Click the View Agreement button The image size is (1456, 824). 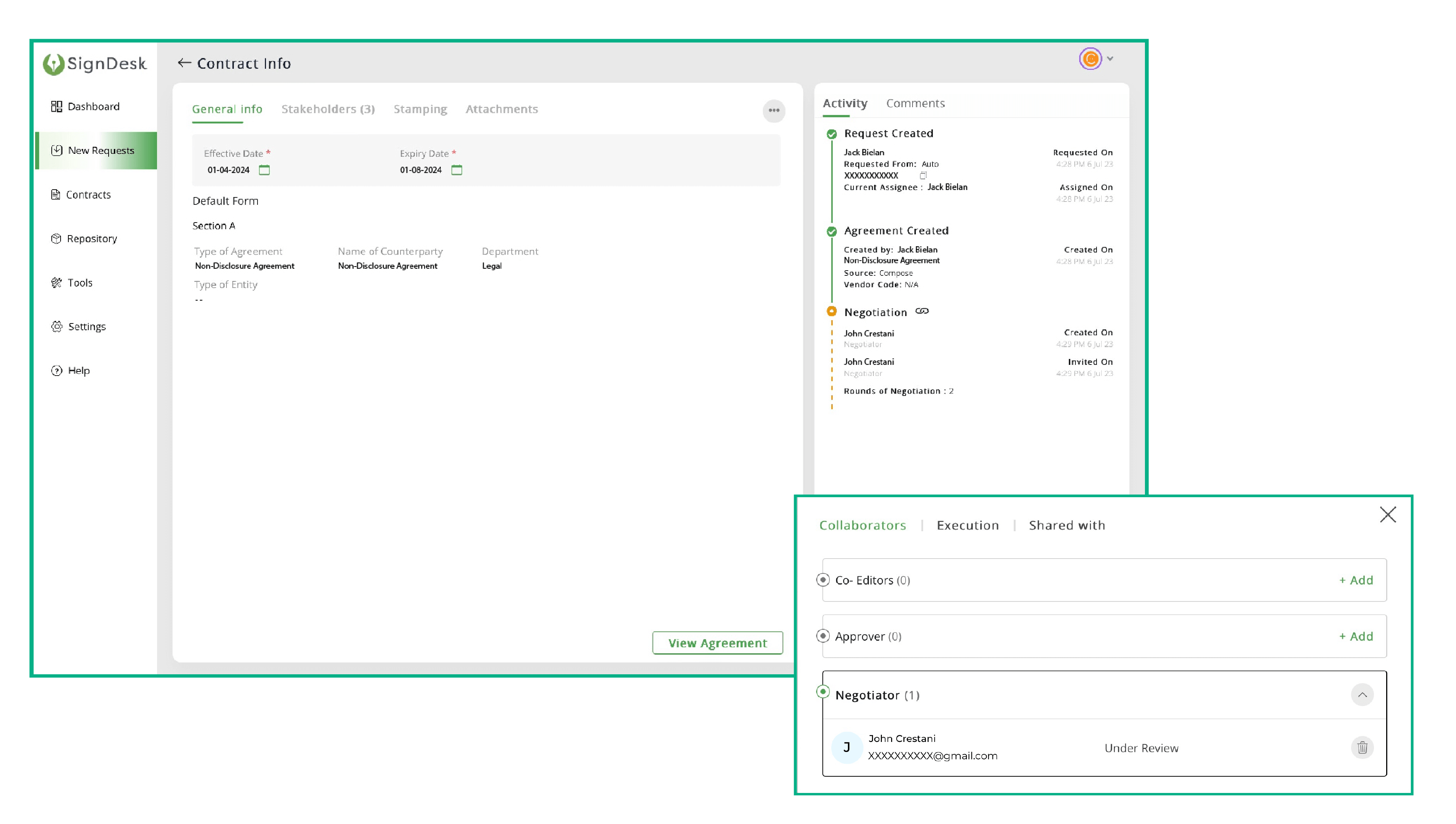(718, 642)
